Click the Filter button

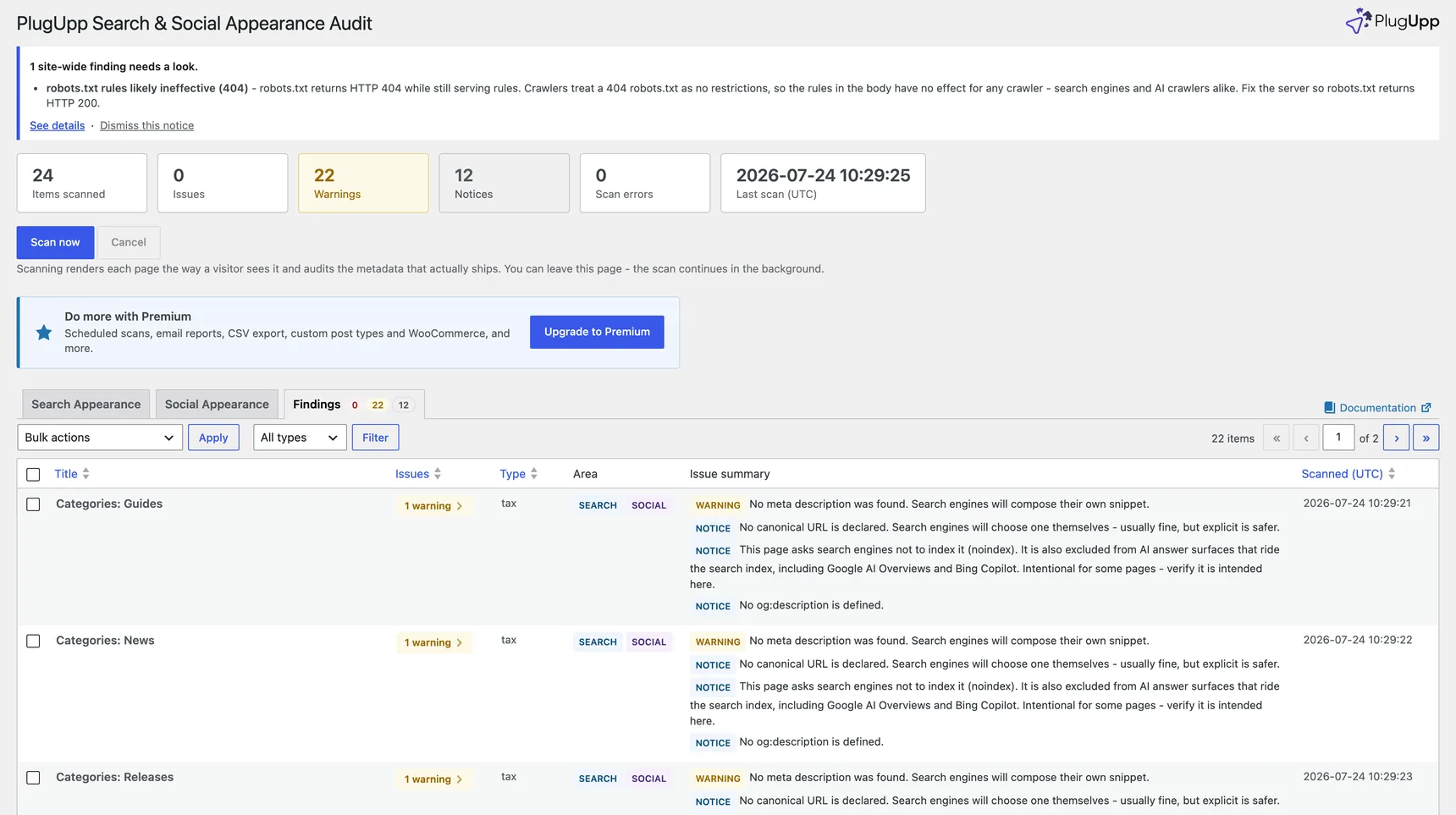pos(375,438)
